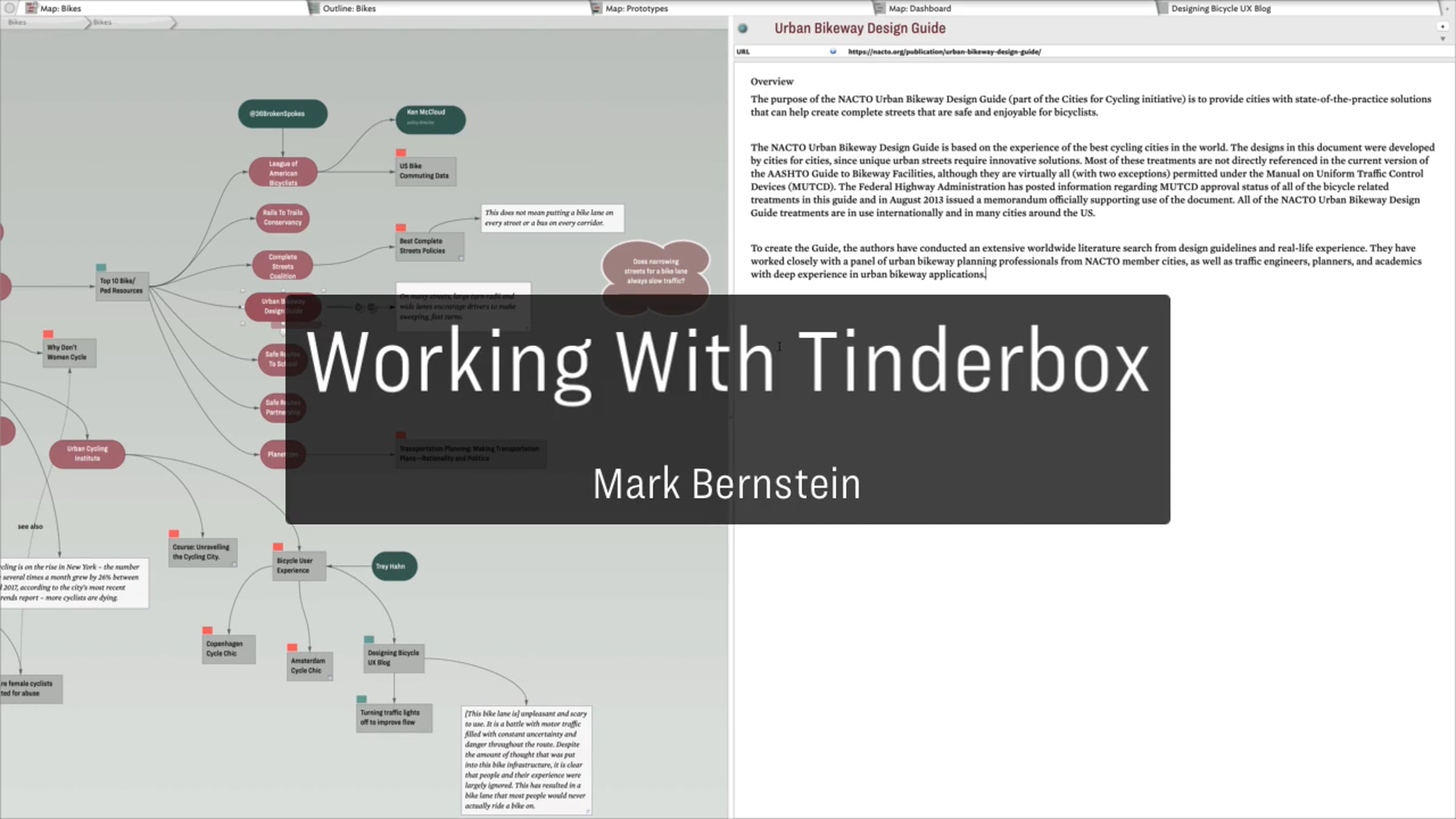Click the red flag above US Bike Commuting Data
The width and height of the screenshot is (1456, 819).
(x=401, y=153)
